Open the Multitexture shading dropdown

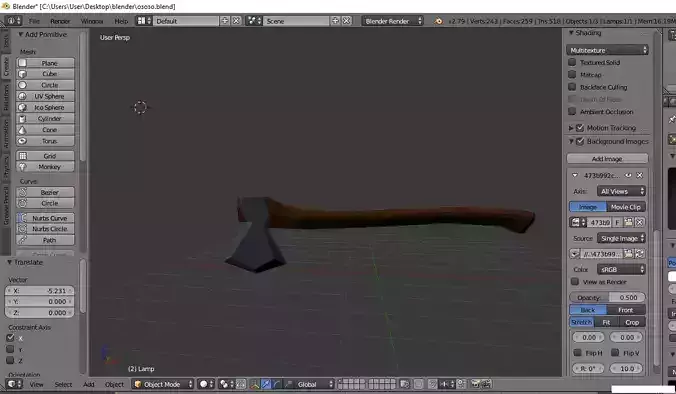(x=607, y=50)
